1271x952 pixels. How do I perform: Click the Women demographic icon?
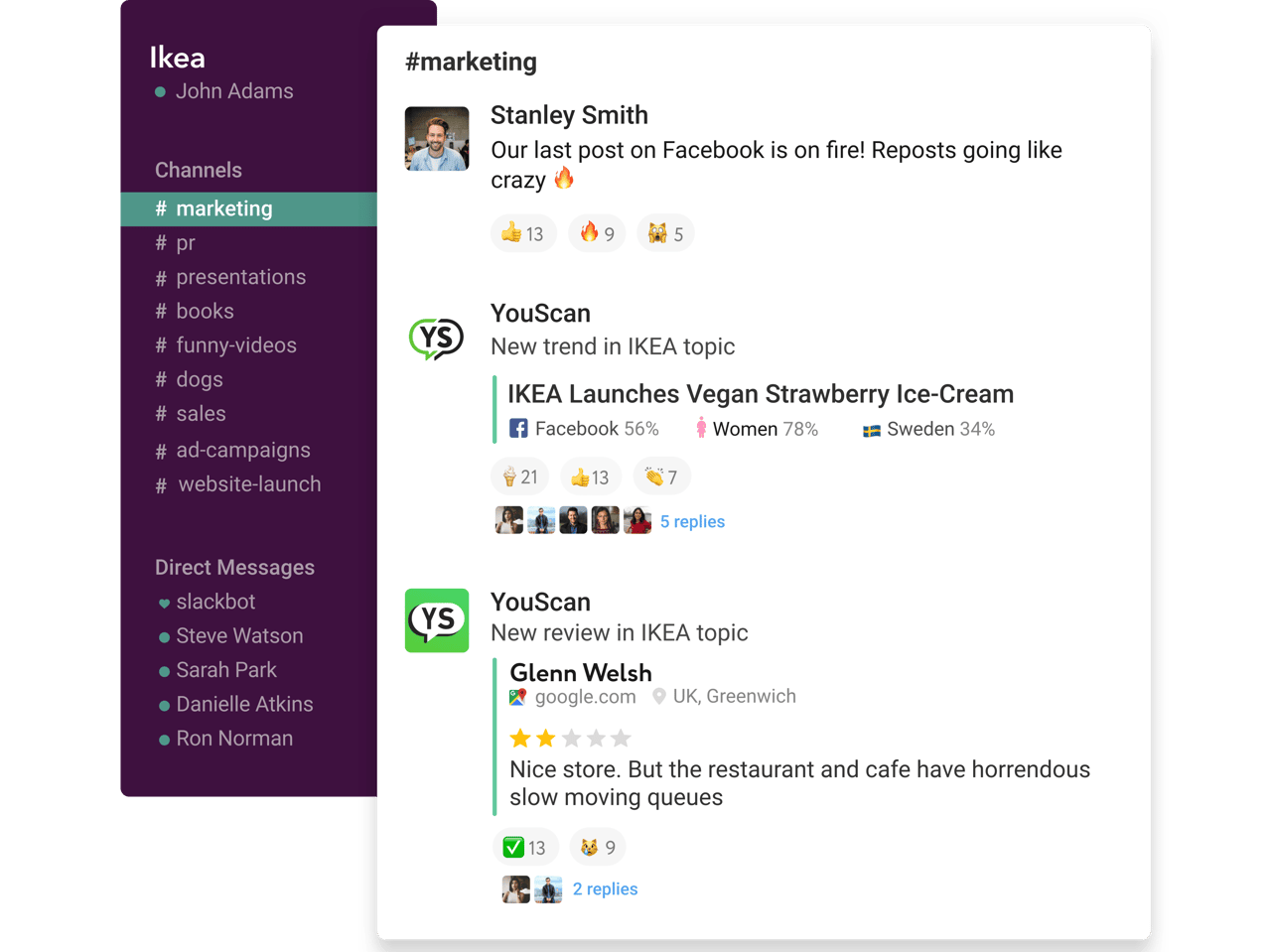pyautogui.click(x=705, y=429)
